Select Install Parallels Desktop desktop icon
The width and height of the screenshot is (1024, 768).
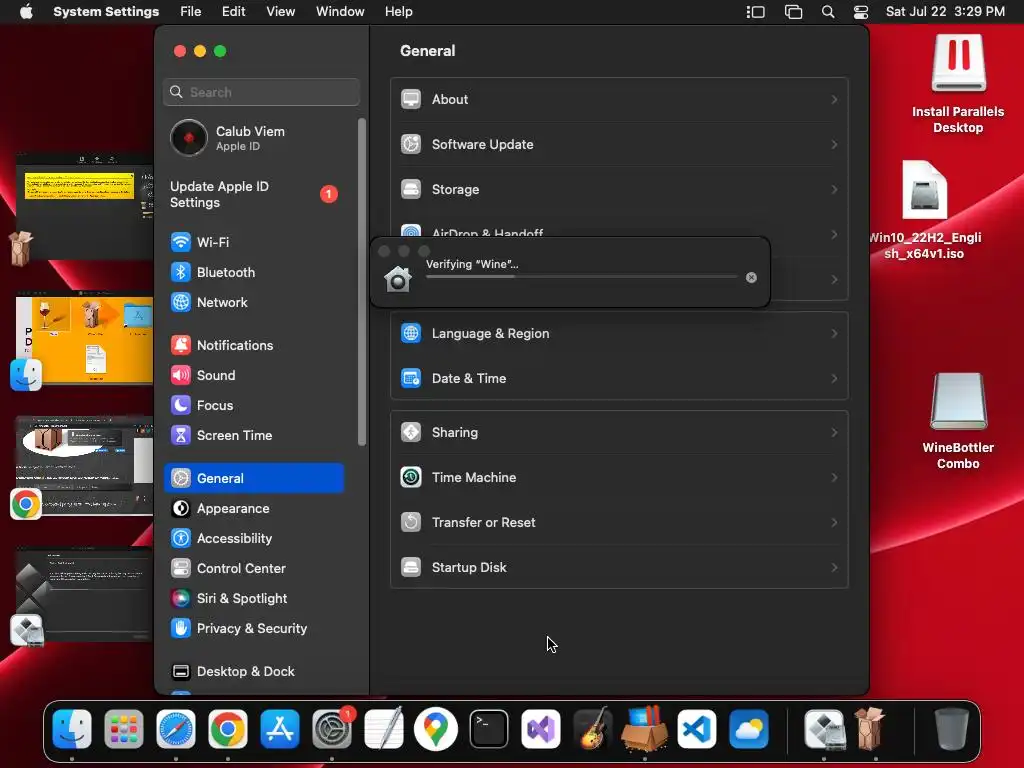(x=958, y=84)
